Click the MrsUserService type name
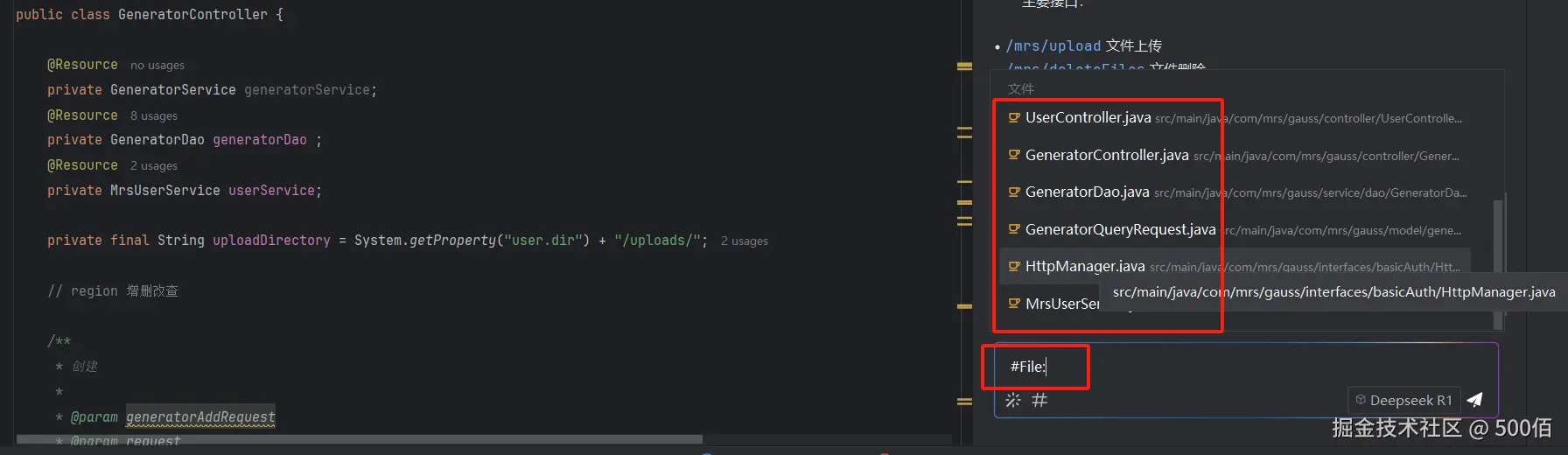Viewport: 1568px width, 455px height. 165,191
